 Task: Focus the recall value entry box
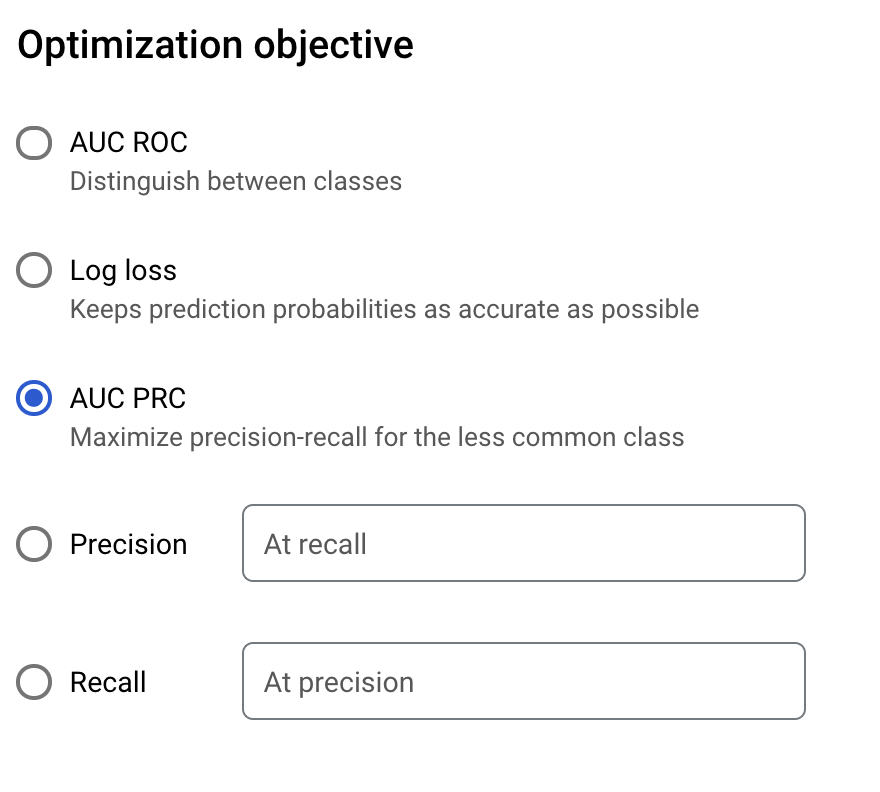[x=523, y=543]
